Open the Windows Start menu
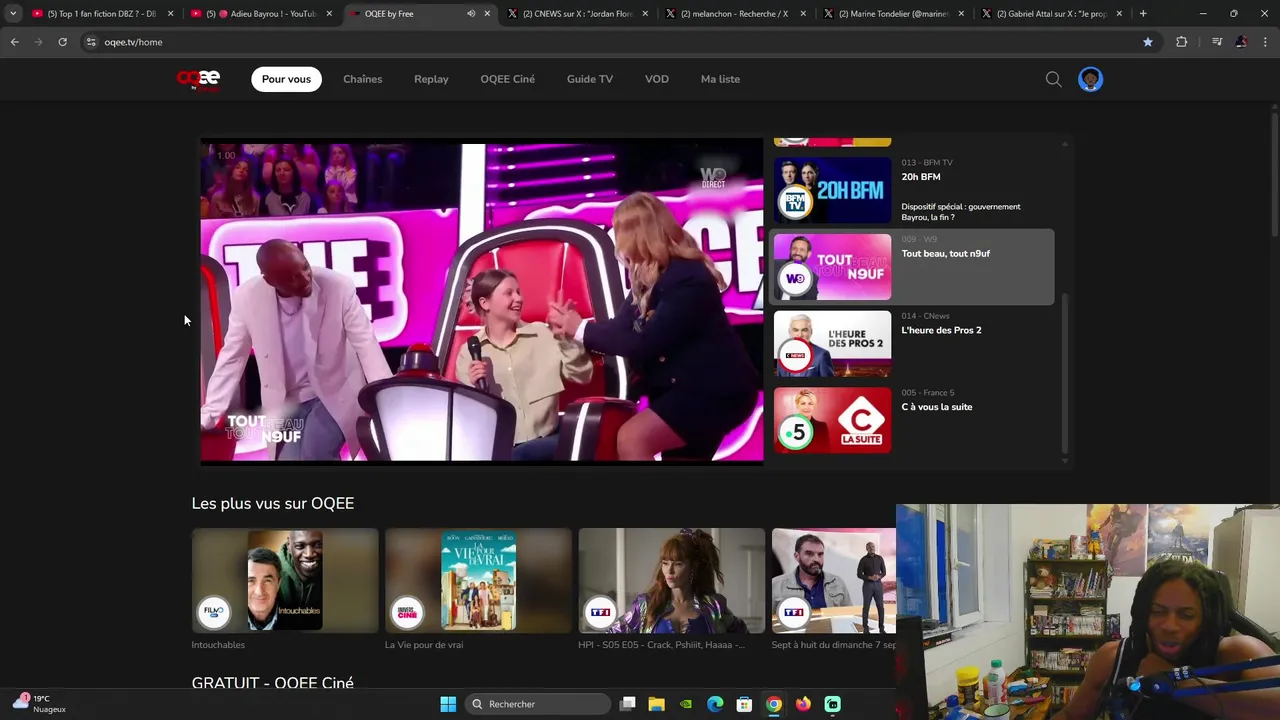Screen dimensions: 1280x720 pyautogui.click(x=448, y=704)
